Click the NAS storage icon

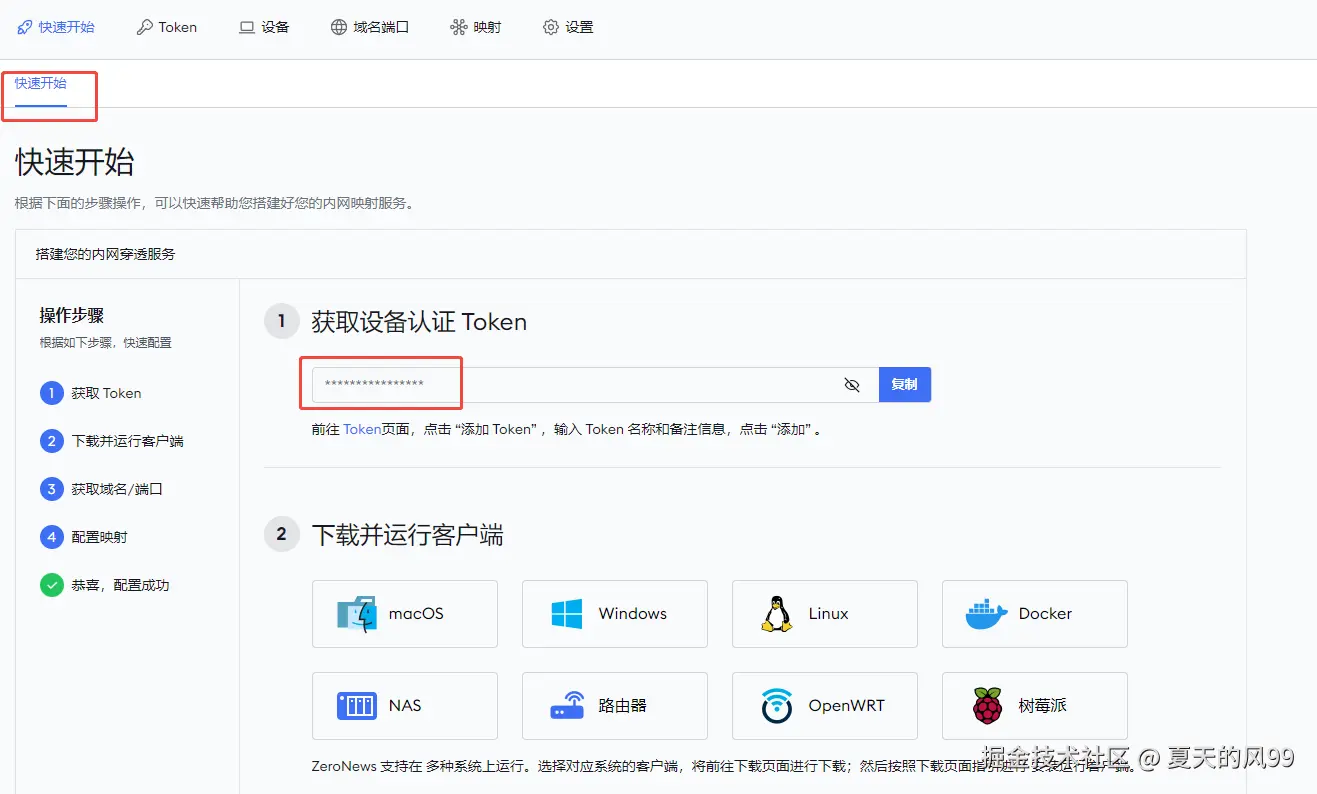coord(357,706)
